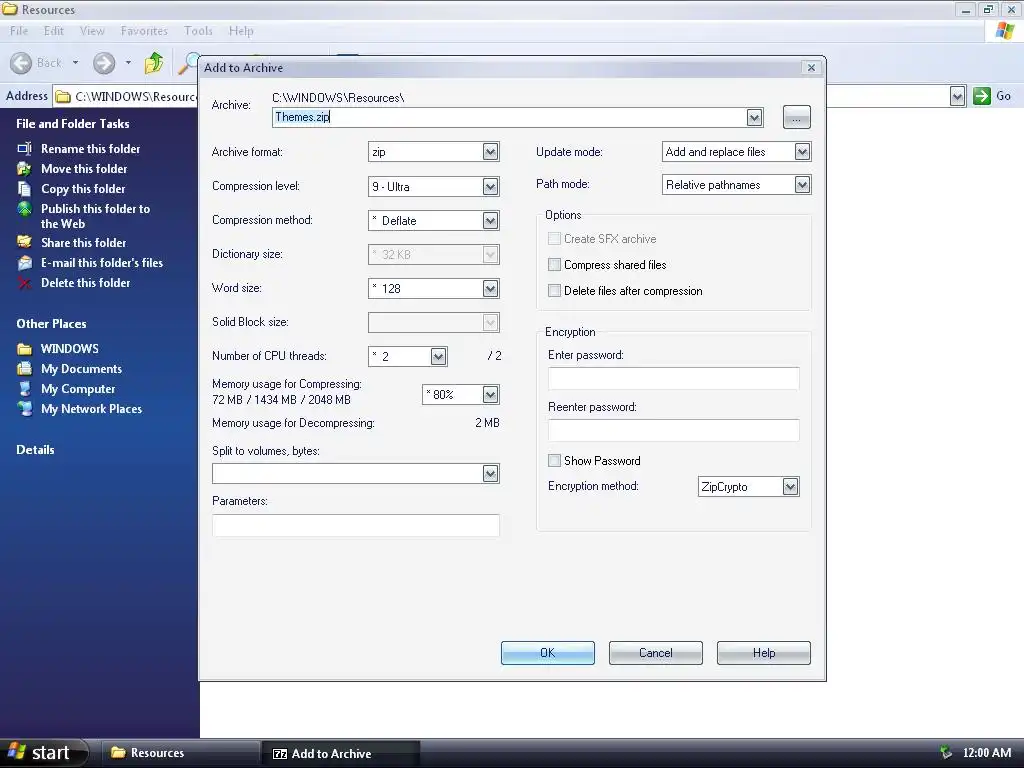Click the Delete this folder link
This screenshot has width=1024, height=768.
(86, 283)
